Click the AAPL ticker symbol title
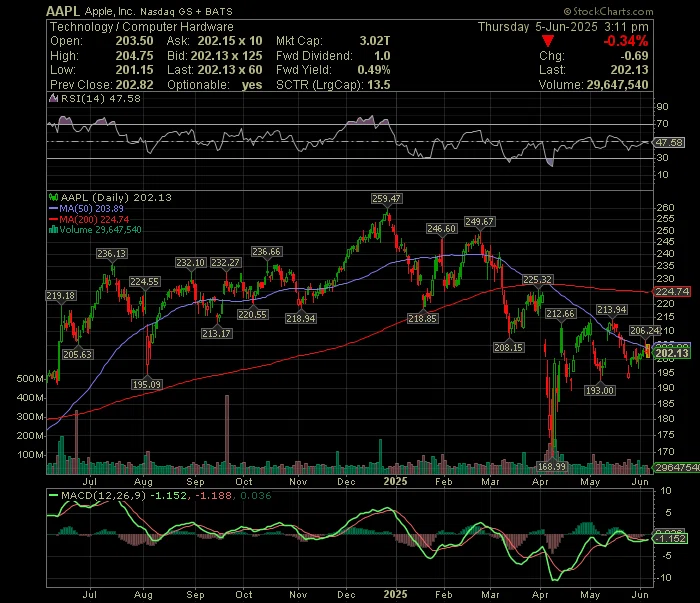Image resolution: width=700 pixels, height=603 pixels. click(x=63, y=11)
